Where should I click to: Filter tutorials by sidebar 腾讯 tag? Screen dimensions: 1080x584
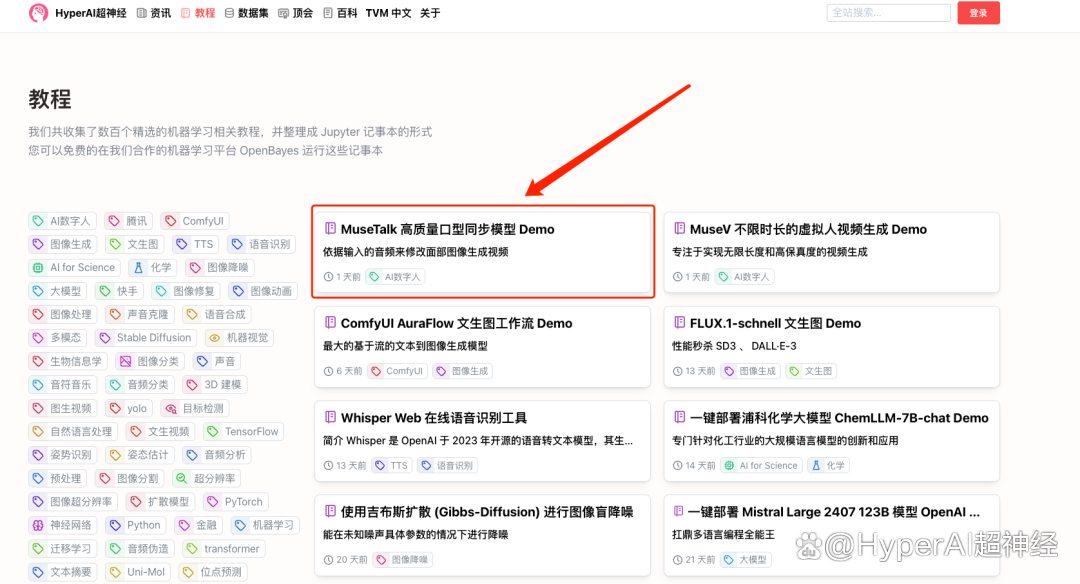point(128,221)
